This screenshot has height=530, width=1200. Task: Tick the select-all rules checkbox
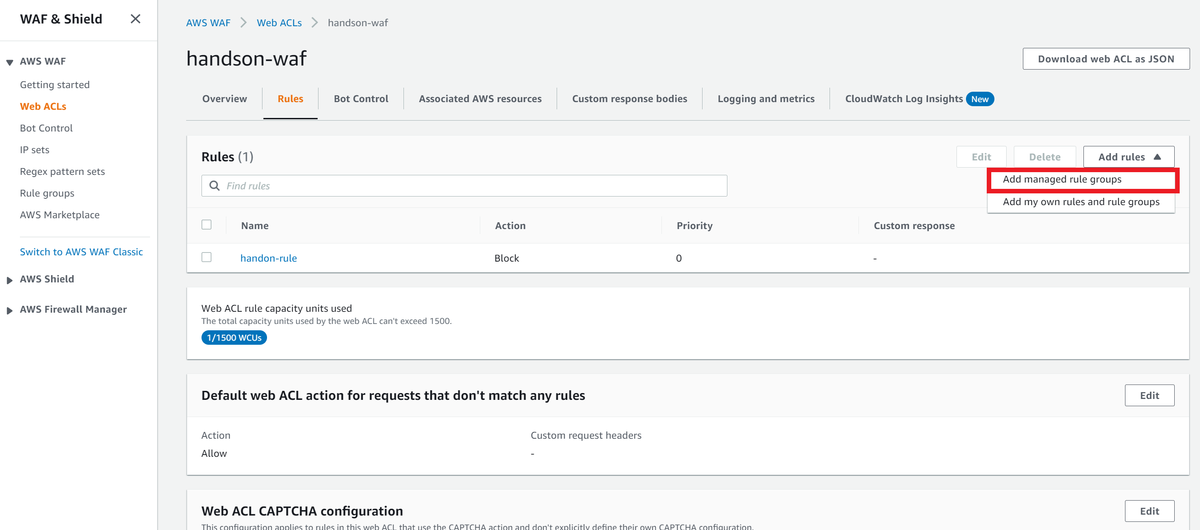point(207,225)
